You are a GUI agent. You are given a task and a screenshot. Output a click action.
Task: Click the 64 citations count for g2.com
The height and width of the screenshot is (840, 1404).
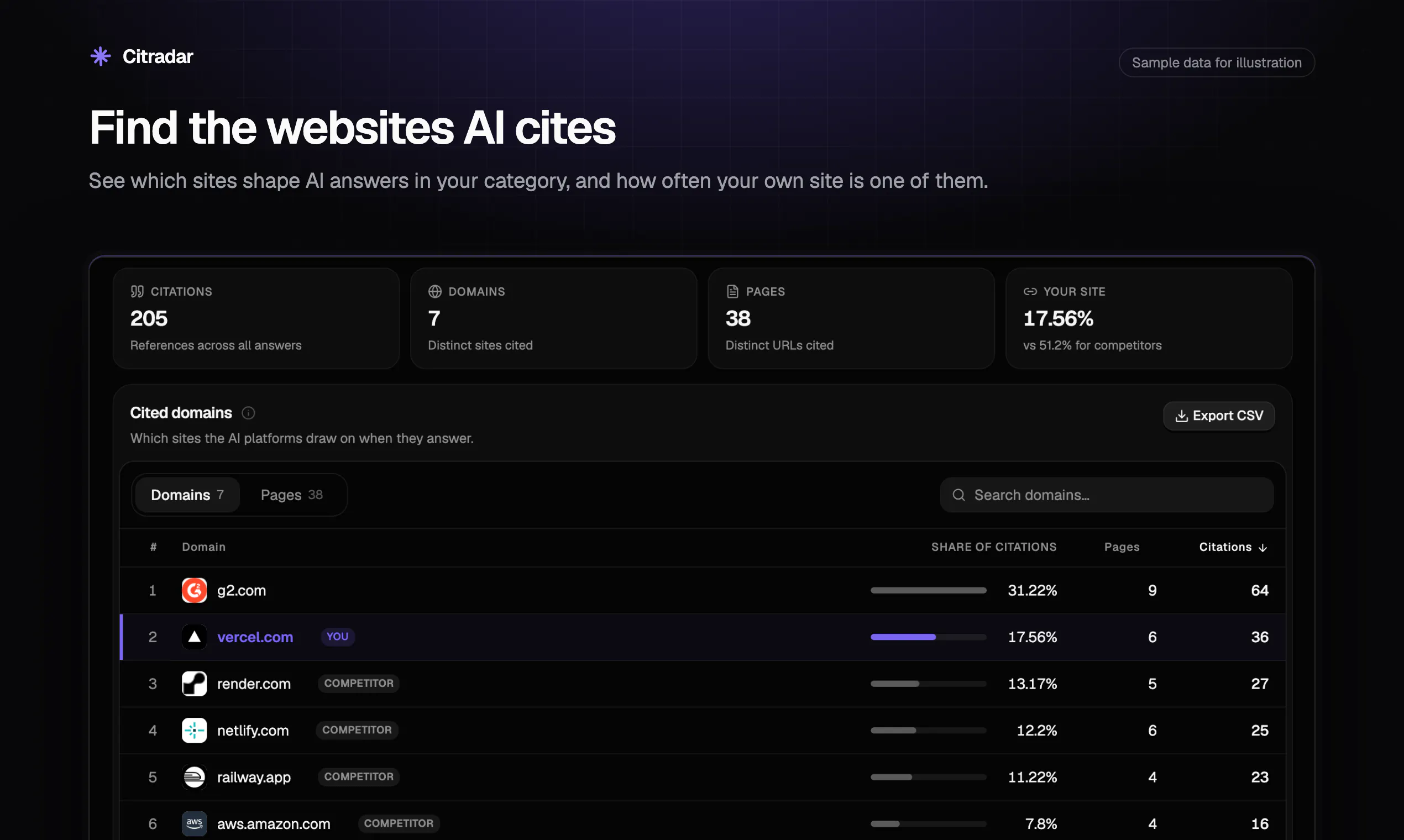point(1260,590)
